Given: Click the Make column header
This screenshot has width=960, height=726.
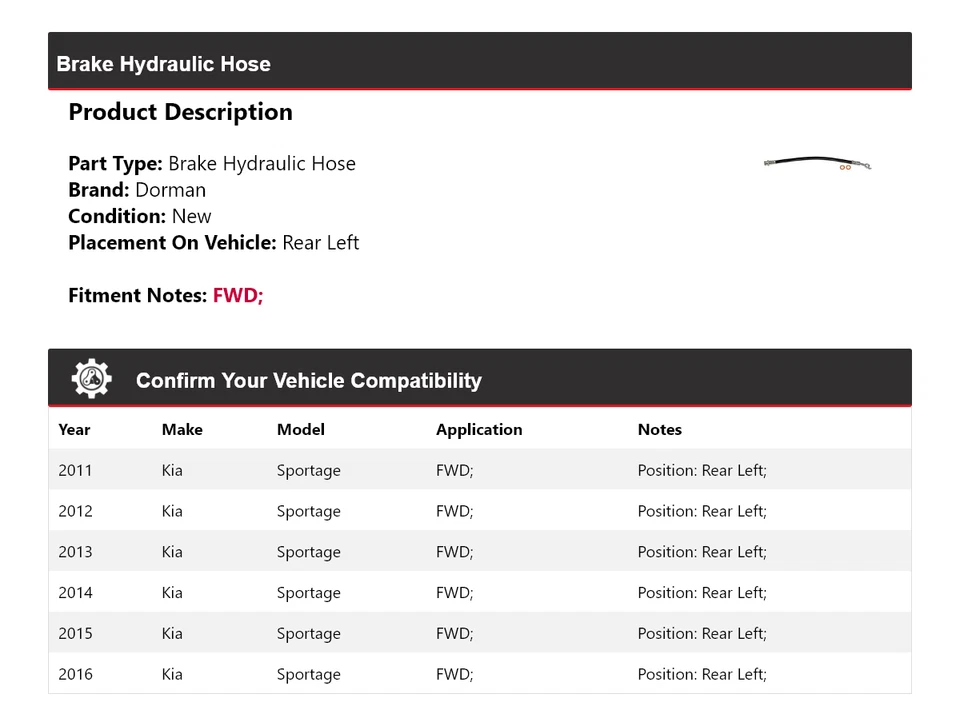Looking at the screenshot, I should point(182,429).
